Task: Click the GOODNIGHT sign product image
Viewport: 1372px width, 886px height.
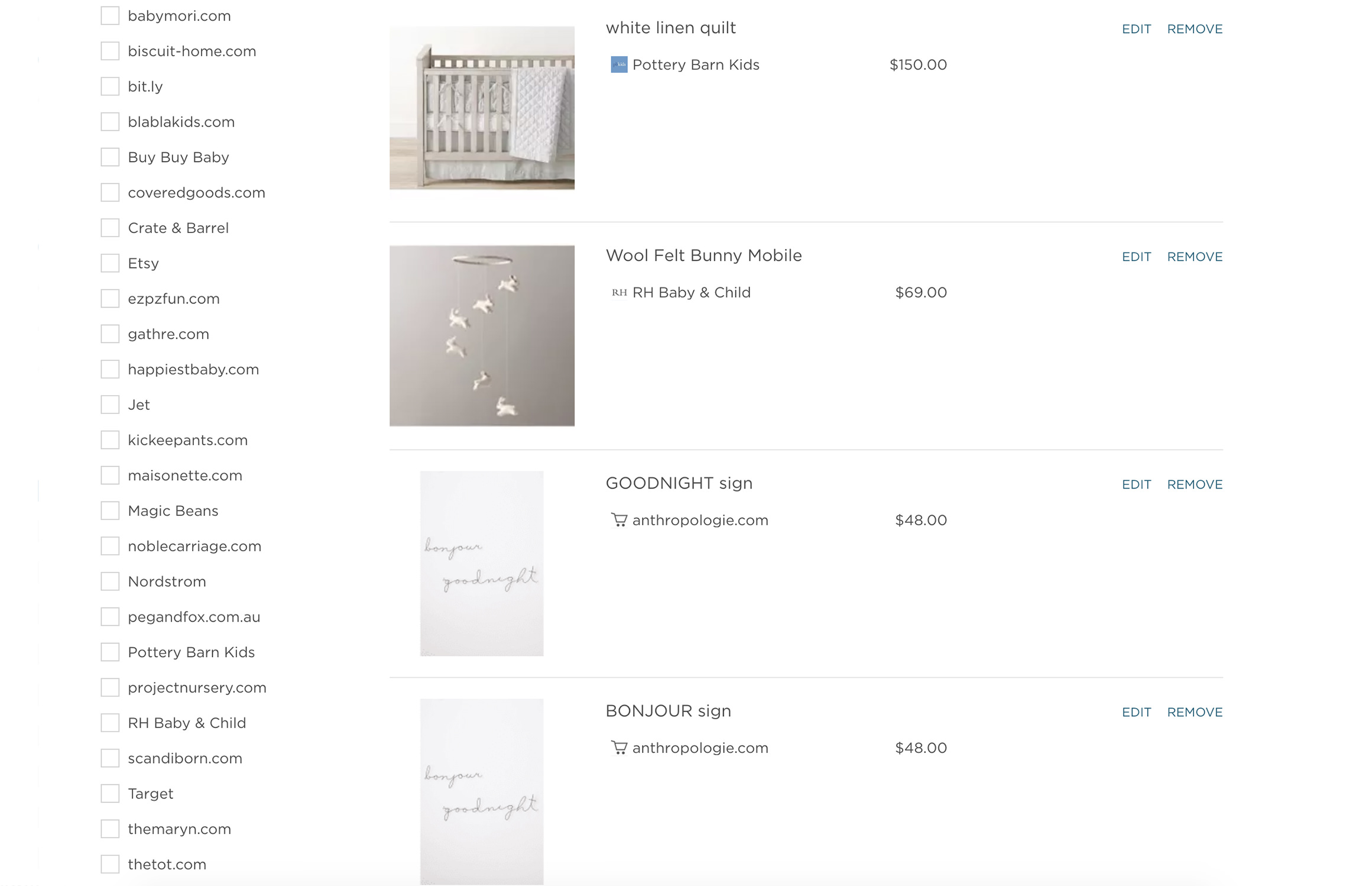Action: [x=482, y=563]
